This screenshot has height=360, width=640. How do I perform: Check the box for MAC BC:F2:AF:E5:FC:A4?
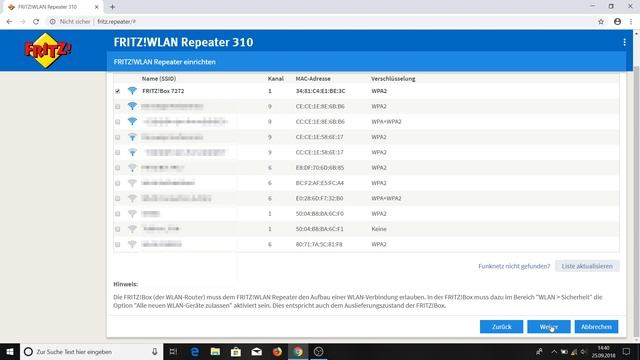click(118, 183)
